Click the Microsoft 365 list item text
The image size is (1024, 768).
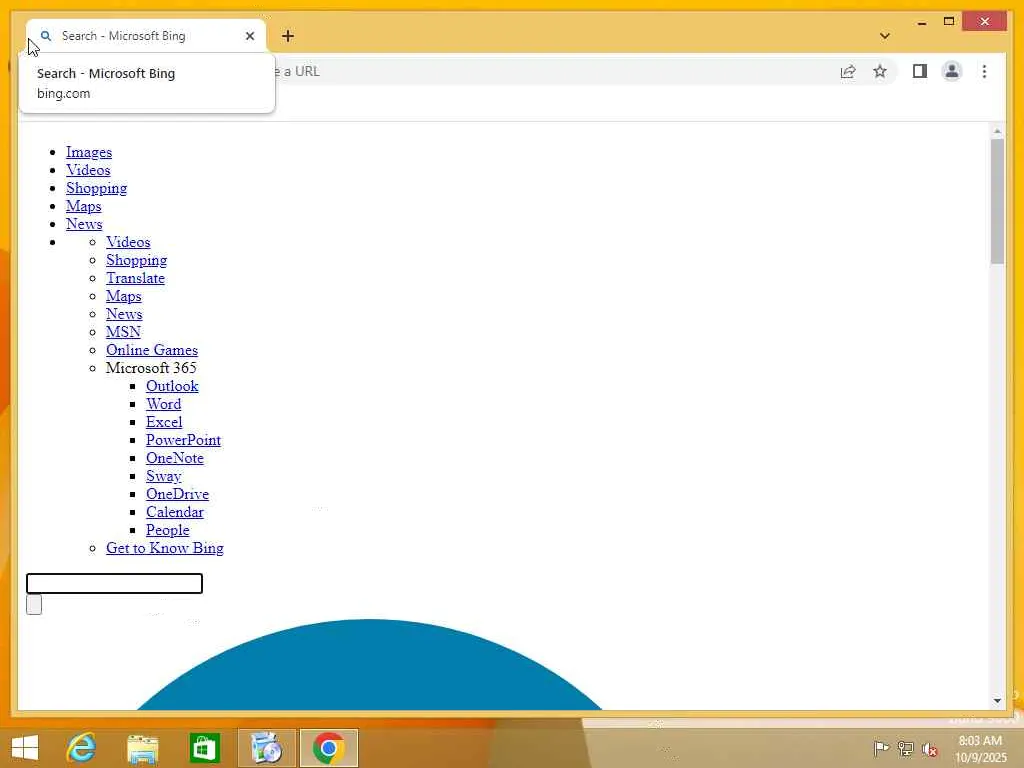coord(151,368)
